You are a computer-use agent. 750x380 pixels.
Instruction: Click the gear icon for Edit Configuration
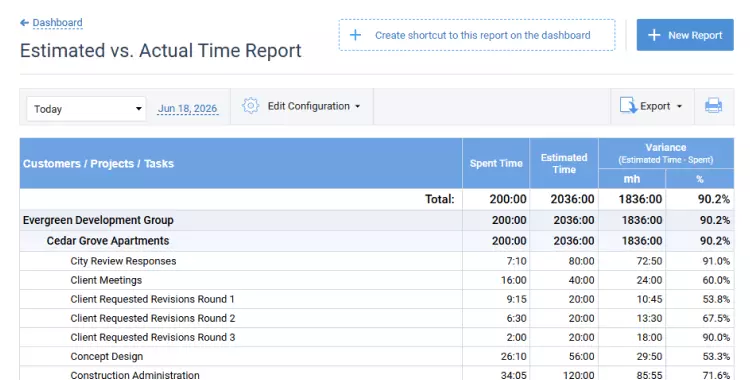(250, 106)
